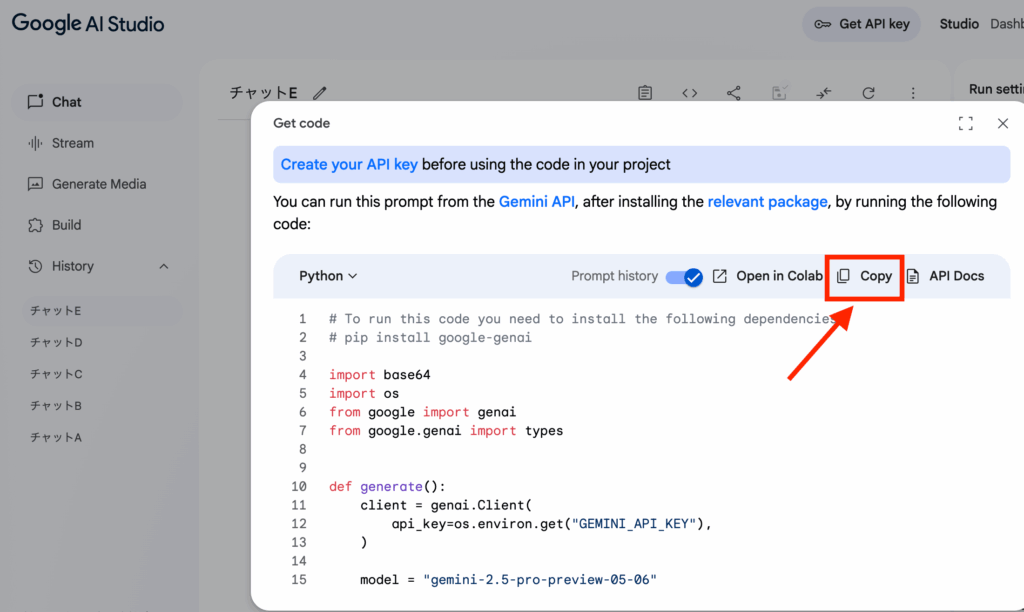The image size is (1024, 612).
Task: Click the refresh chat icon
Action: (x=869, y=93)
